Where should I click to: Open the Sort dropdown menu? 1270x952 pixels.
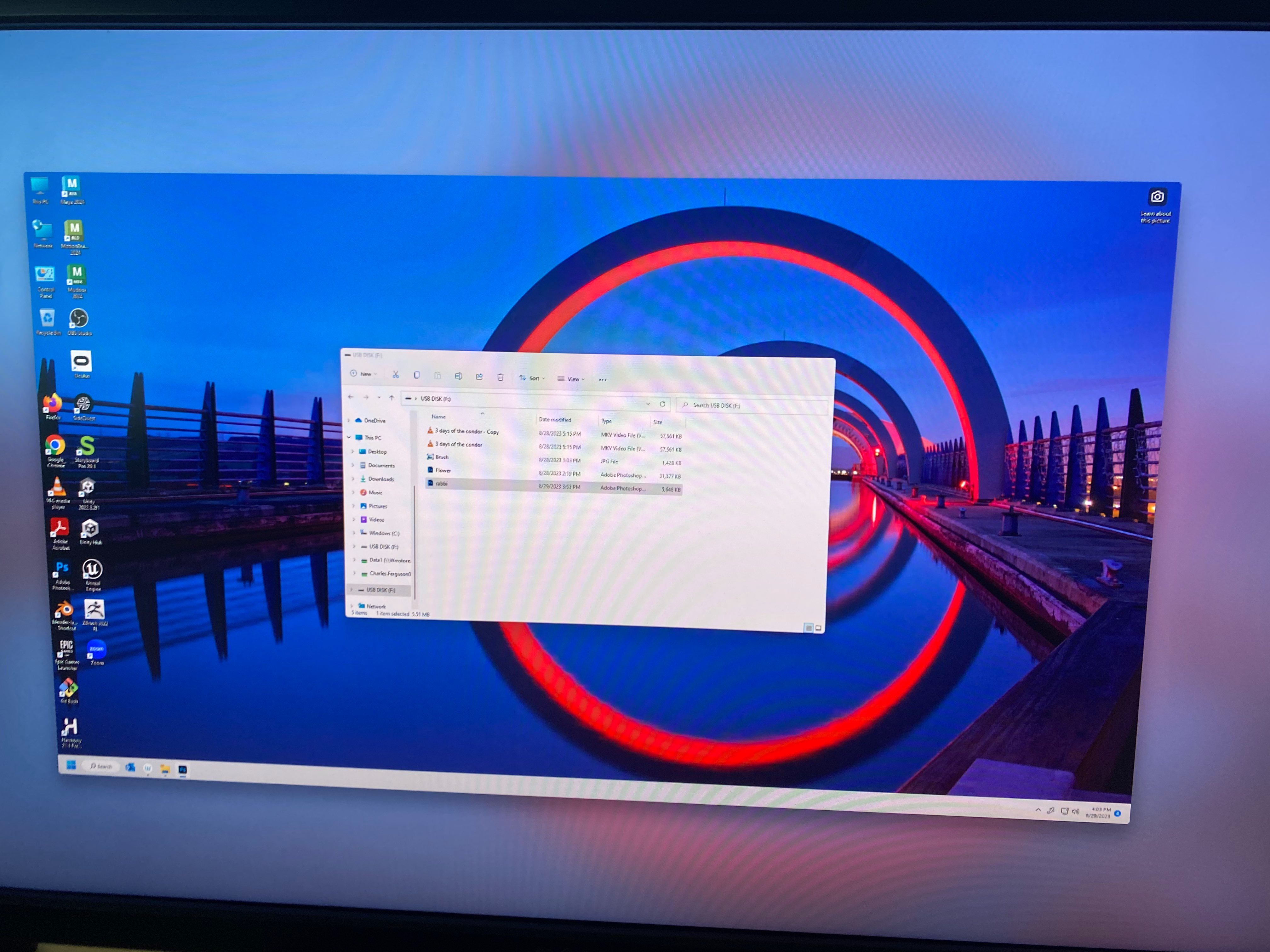click(532, 378)
